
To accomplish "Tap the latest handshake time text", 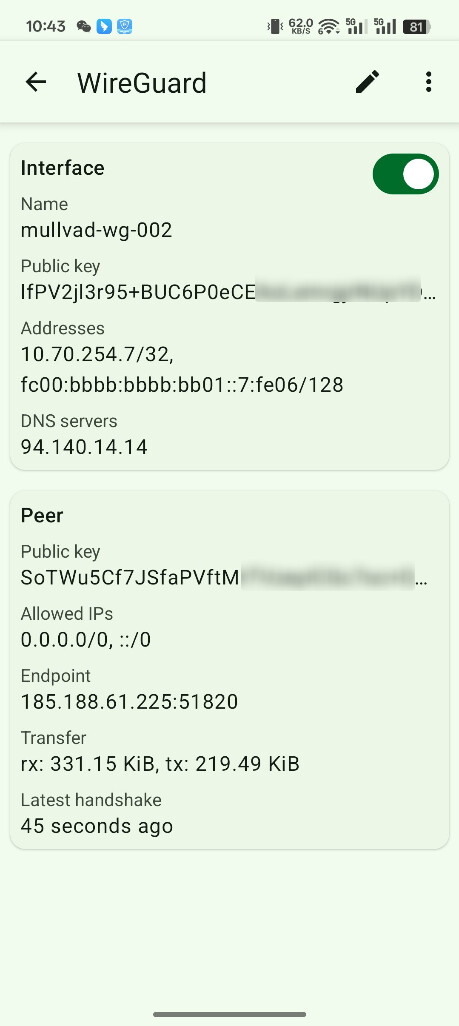I will [x=97, y=826].
